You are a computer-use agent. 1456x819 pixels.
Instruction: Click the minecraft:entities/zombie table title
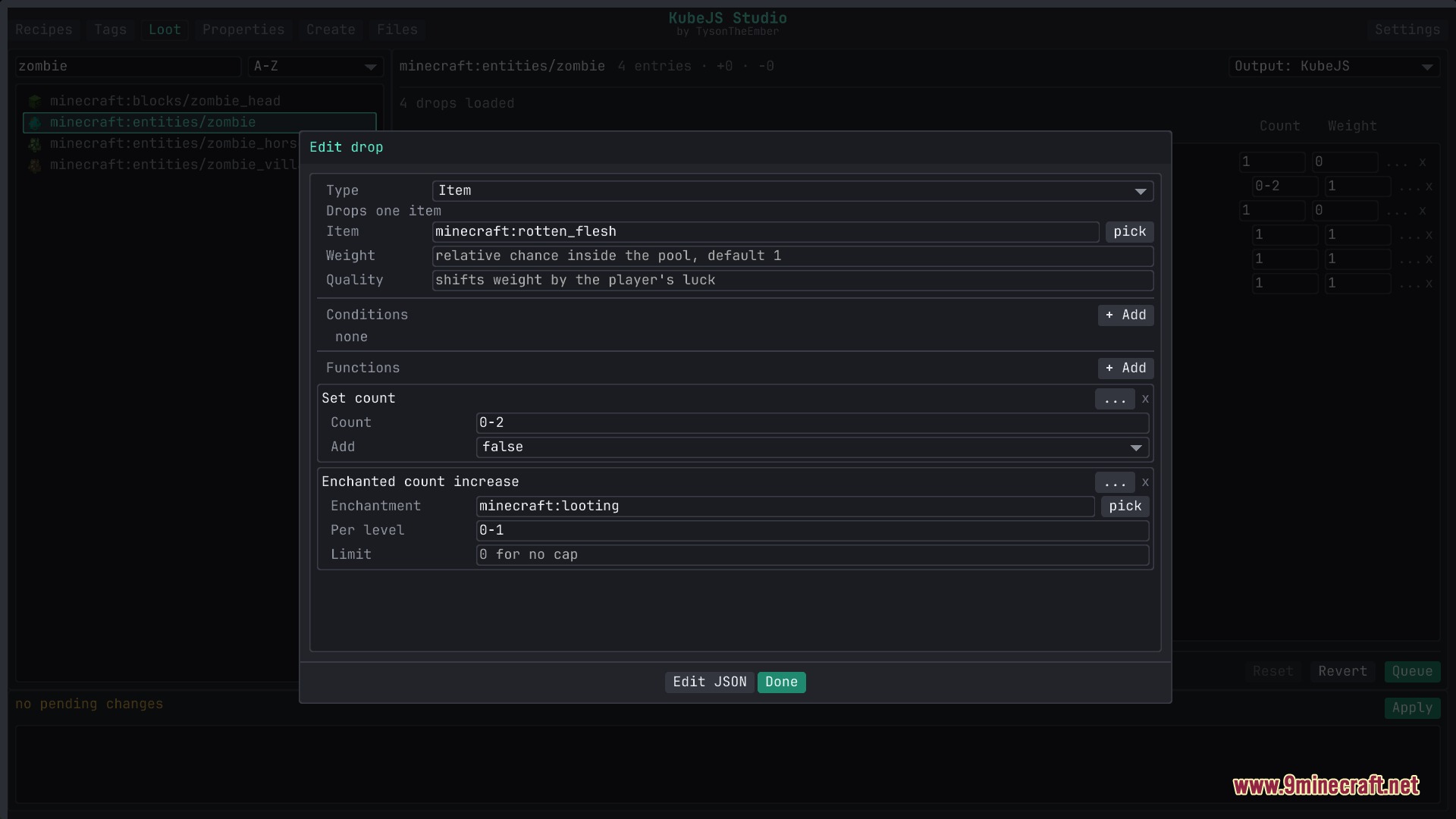click(502, 67)
